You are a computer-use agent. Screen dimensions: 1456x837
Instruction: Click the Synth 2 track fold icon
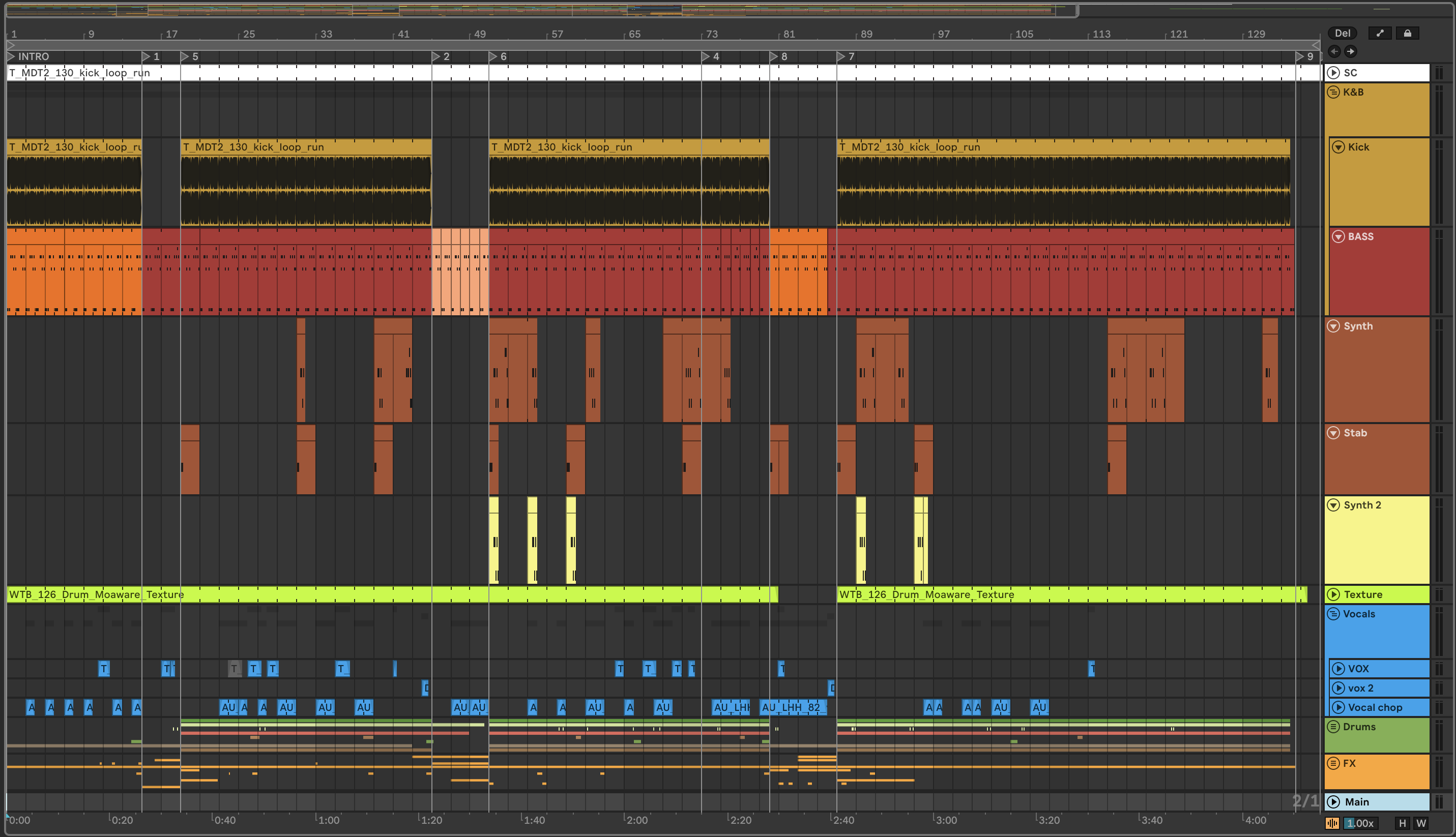[x=1333, y=505]
